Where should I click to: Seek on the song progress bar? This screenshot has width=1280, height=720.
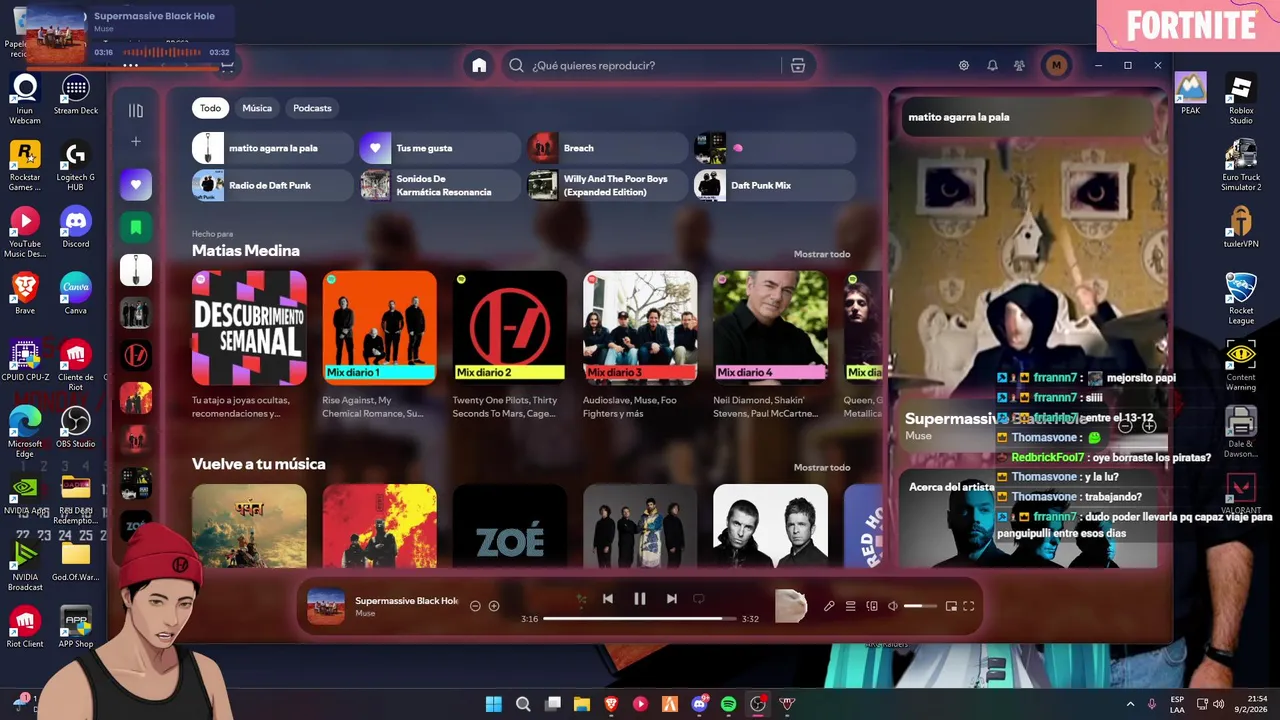tap(640, 619)
